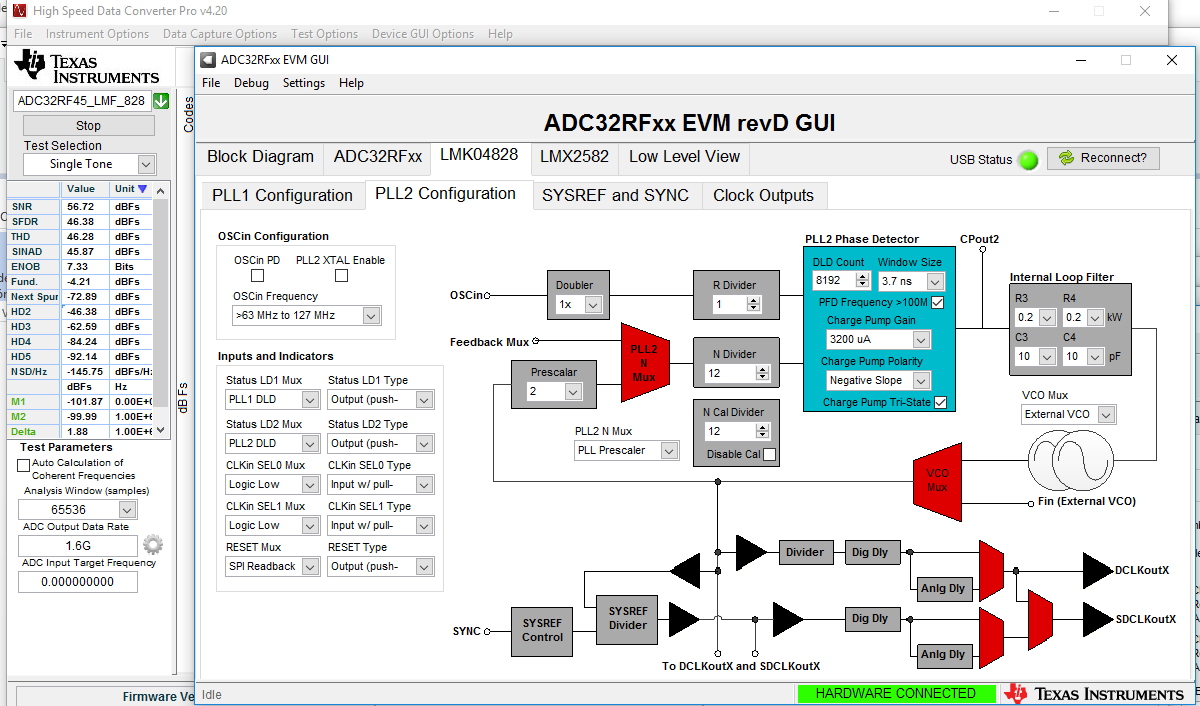Screen dimensions: 1200x706
Task: Open the CLKin SEL0 Mux dropdown
Action: coord(310,484)
